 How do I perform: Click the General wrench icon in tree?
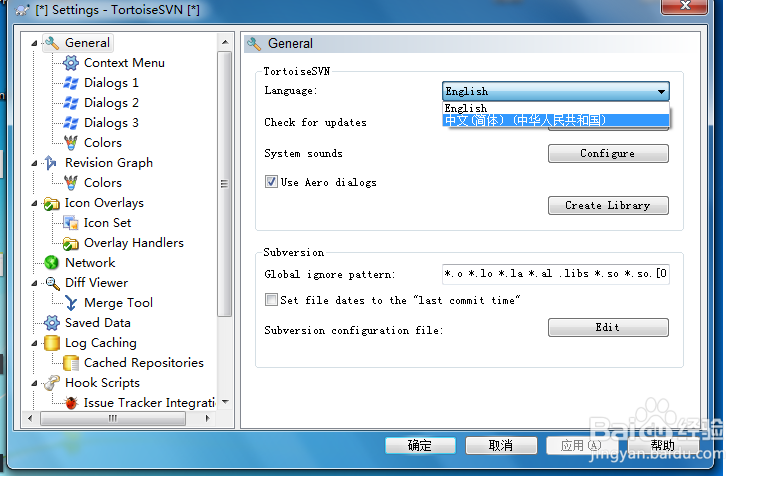[x=52, y=43]
